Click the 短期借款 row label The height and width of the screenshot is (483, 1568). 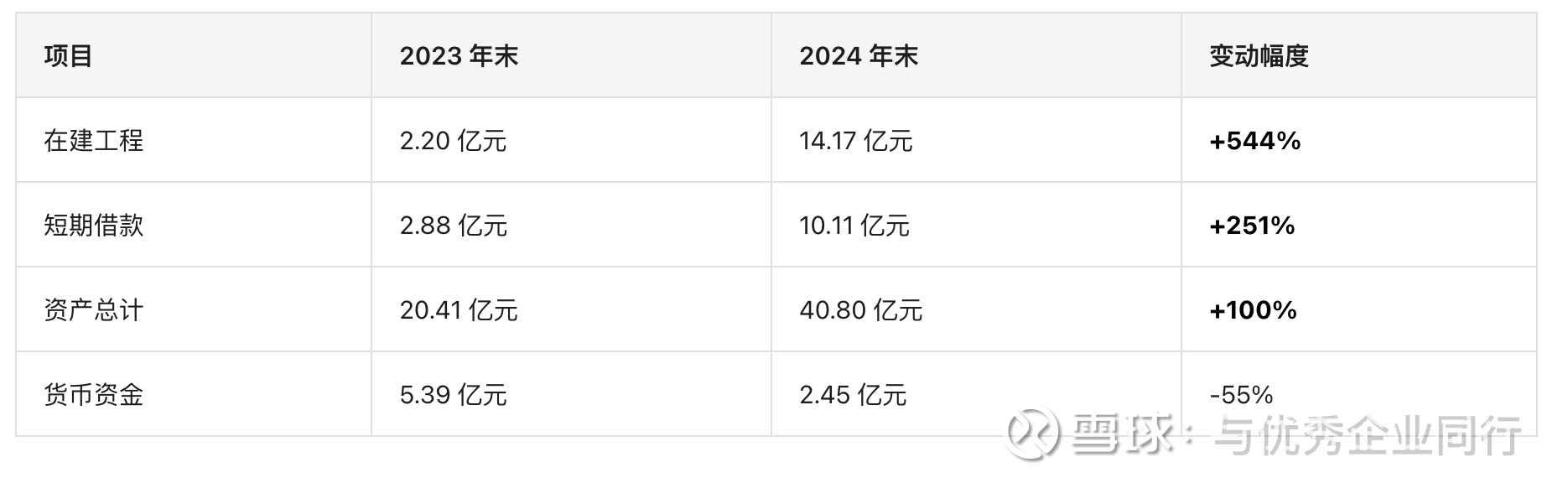pos(94,226)
